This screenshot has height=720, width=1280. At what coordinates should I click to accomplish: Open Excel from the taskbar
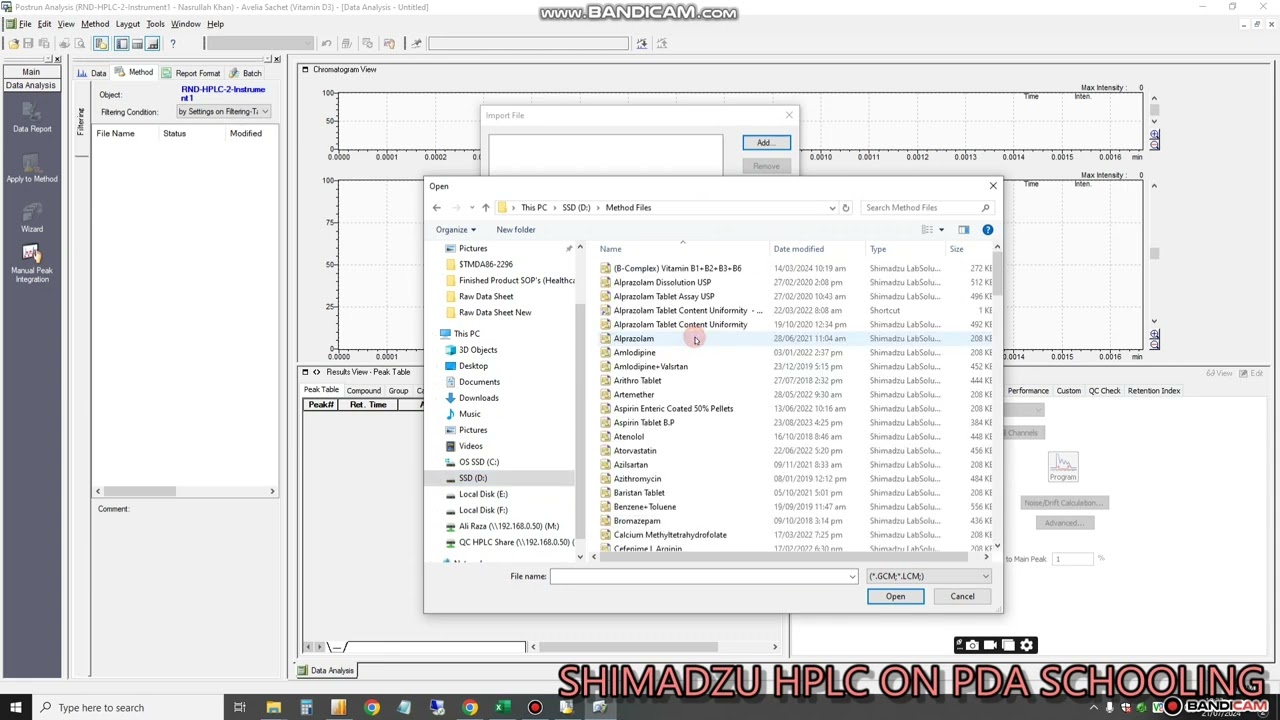(503, 708)
